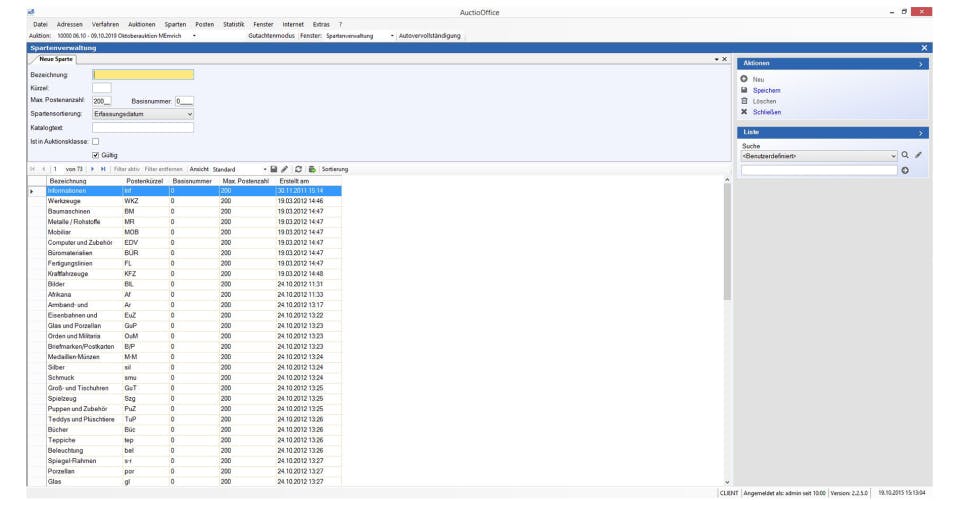This screenshot has height=505, width=960.
Task: Open the Benutzerdefiniert search dropdown
Action: coord(893,156)
